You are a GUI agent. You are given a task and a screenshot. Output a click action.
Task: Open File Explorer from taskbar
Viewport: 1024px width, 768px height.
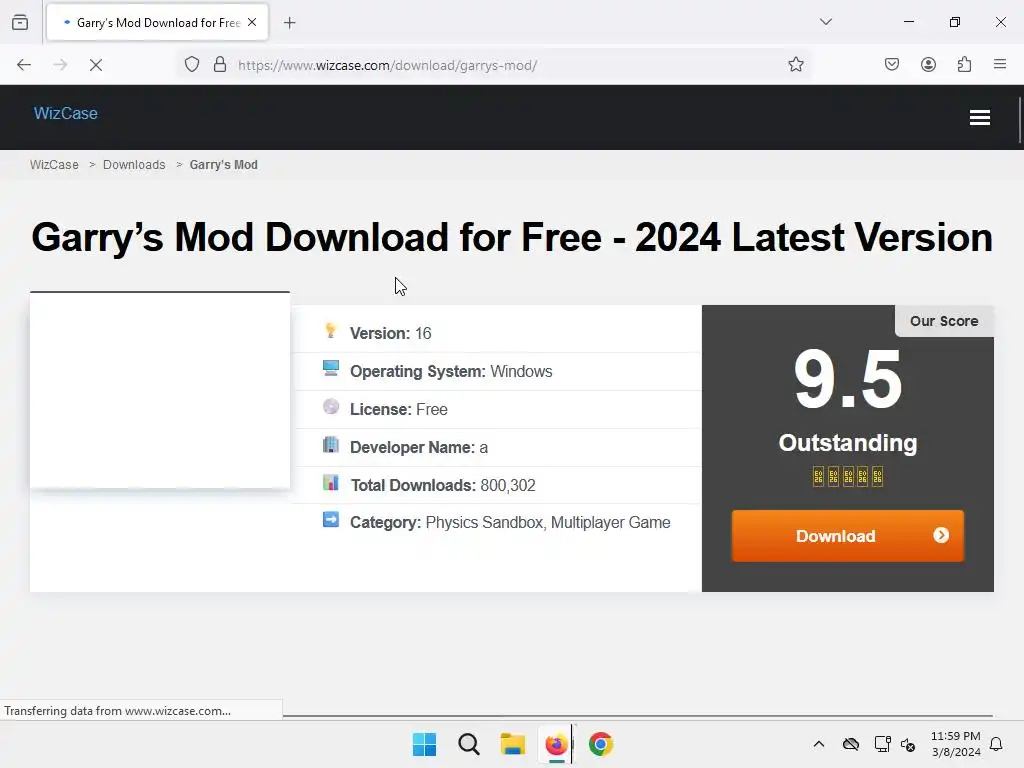[513, 744]
